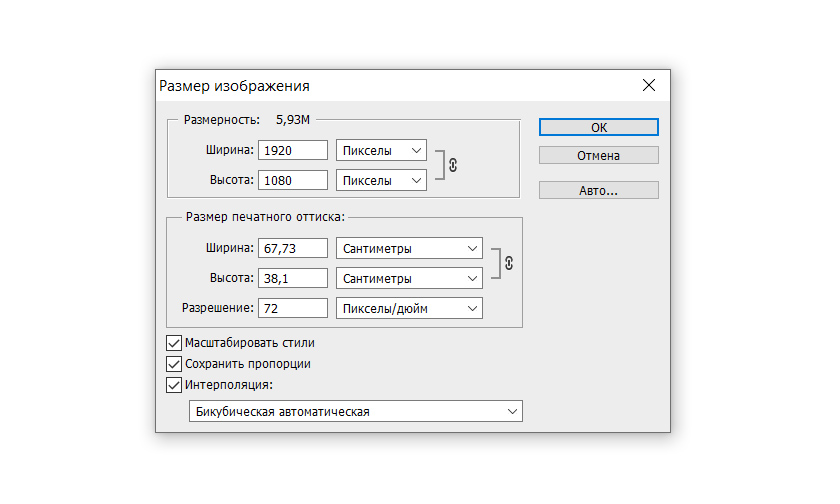Open the Авто... settings button
Viewport: 840px width, 504px height.
(598, 190)
